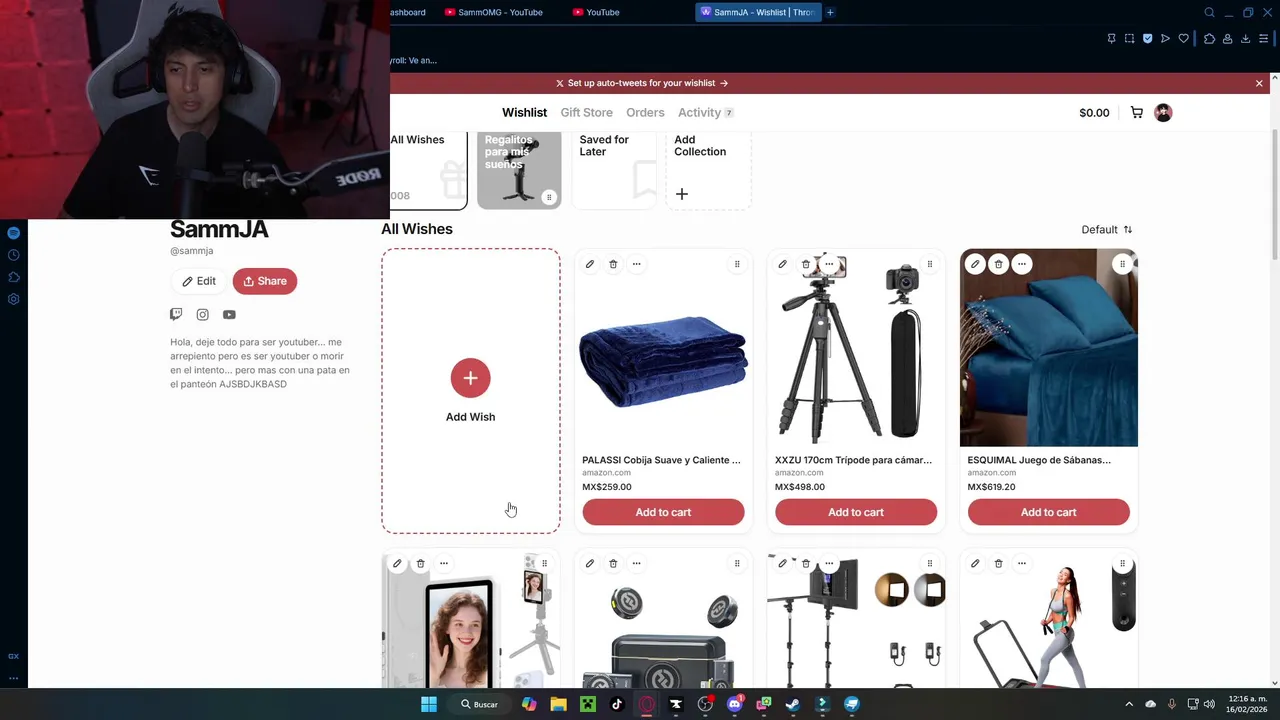Viewport: 1280px width, 720px height.
Task: Open the Default sort order dropdown
Action: click(x=1107, y=229)
